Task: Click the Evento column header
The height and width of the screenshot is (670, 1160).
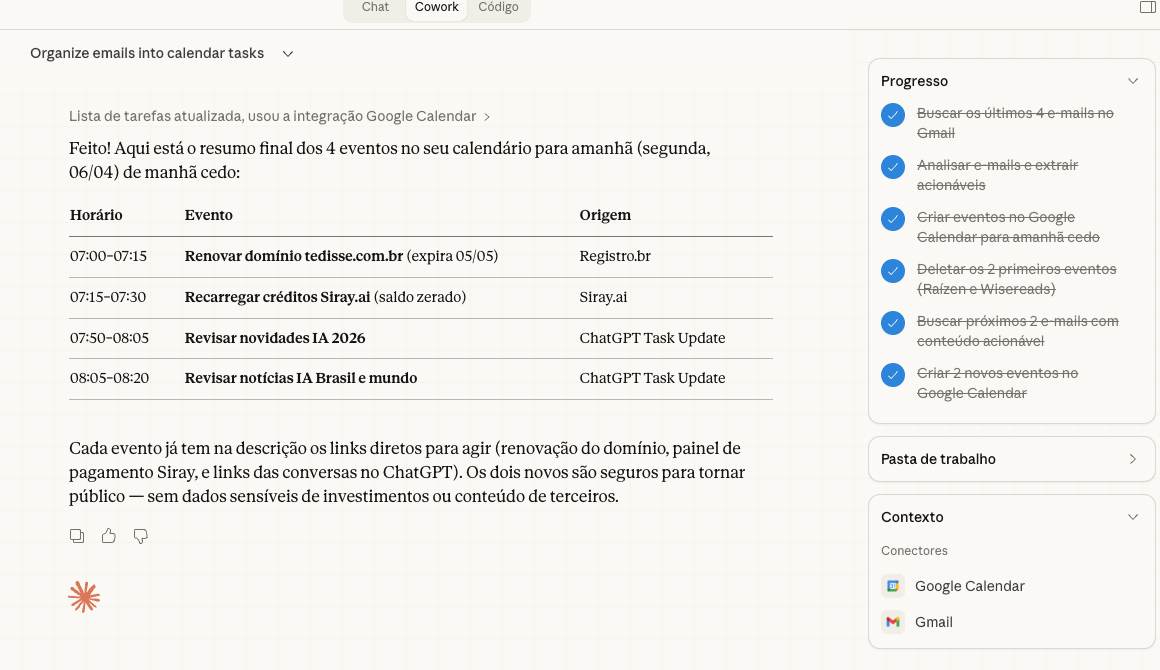Action: (209, 215)
